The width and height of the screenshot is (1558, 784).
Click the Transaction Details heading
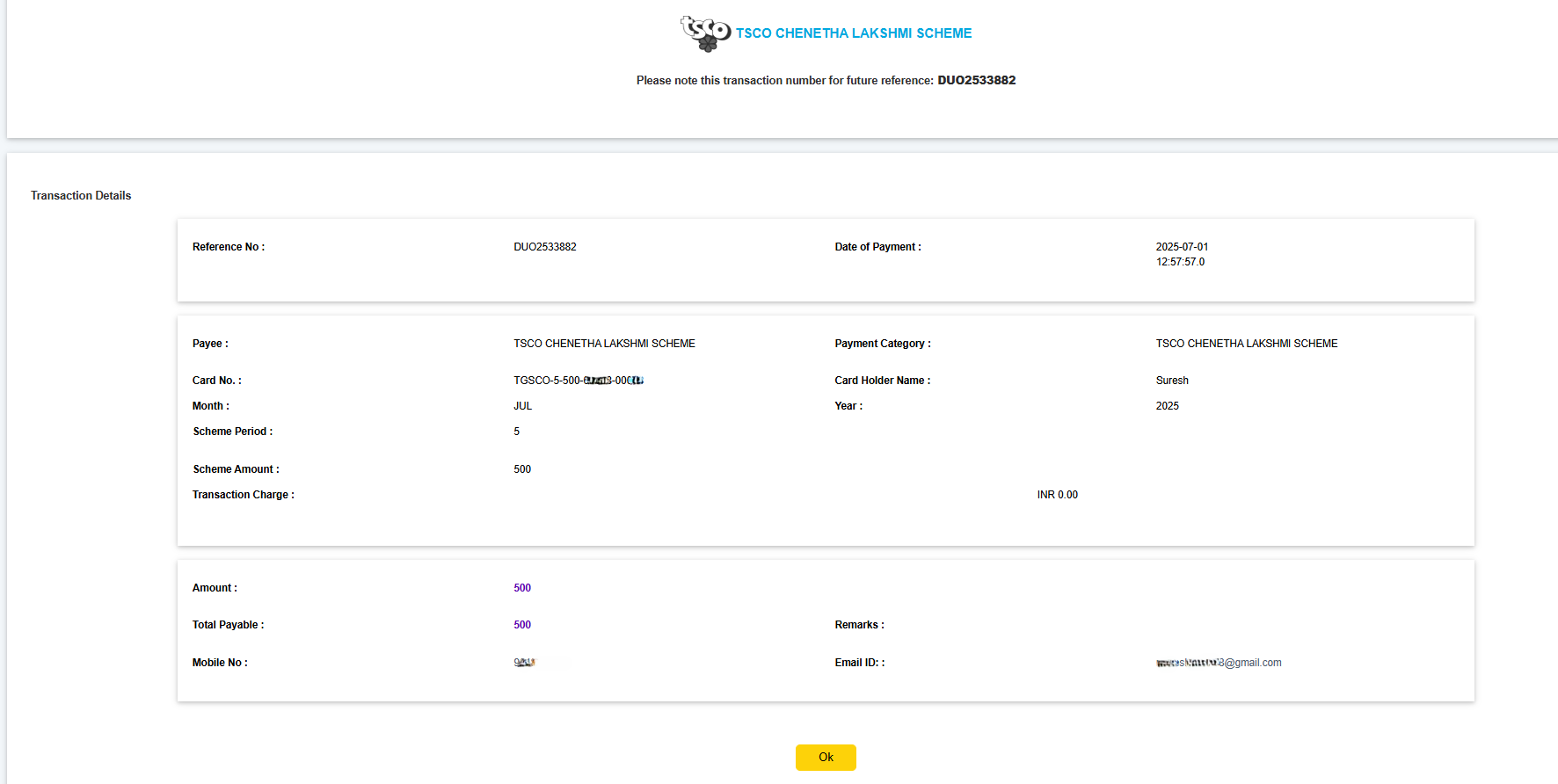pos(81,196)
